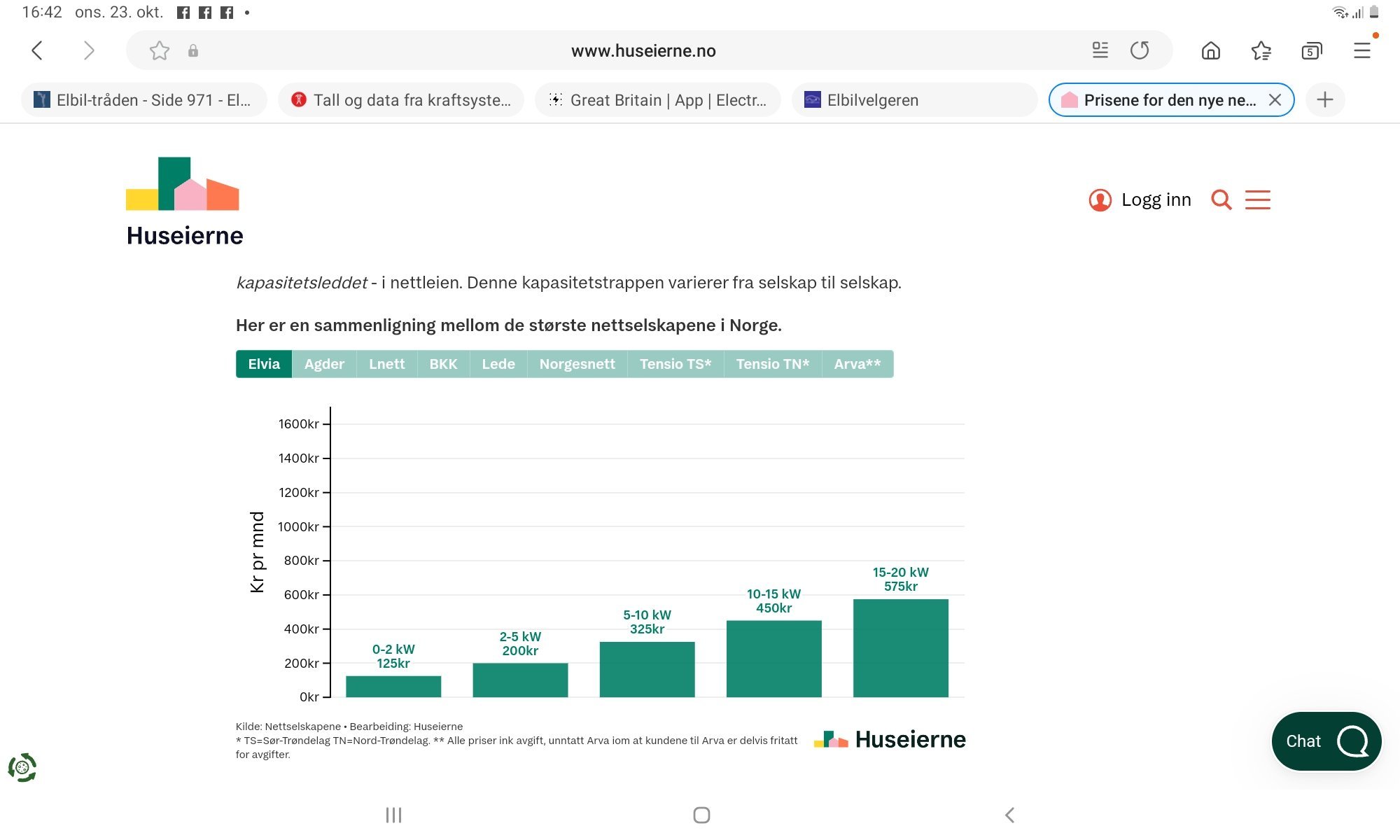Select the Agder chart tab

click(324, 364)
